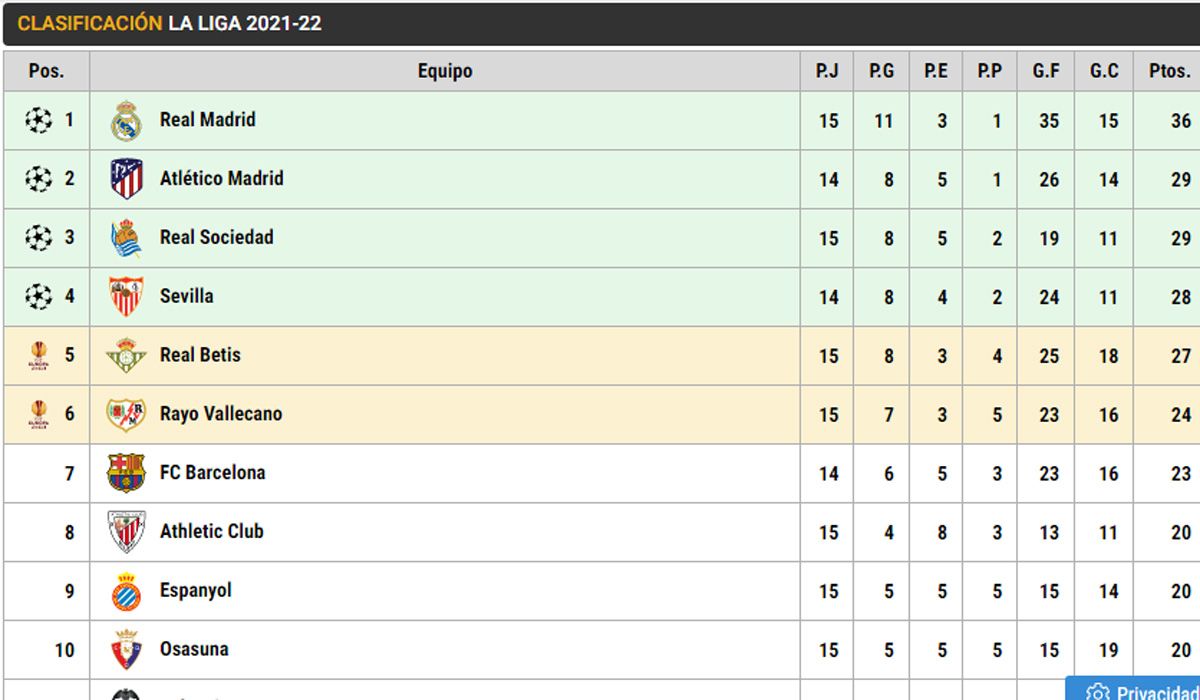Click the Athletic Club crest icon
Viewport: 1200px width, 700px height.
tap(126, 532)
